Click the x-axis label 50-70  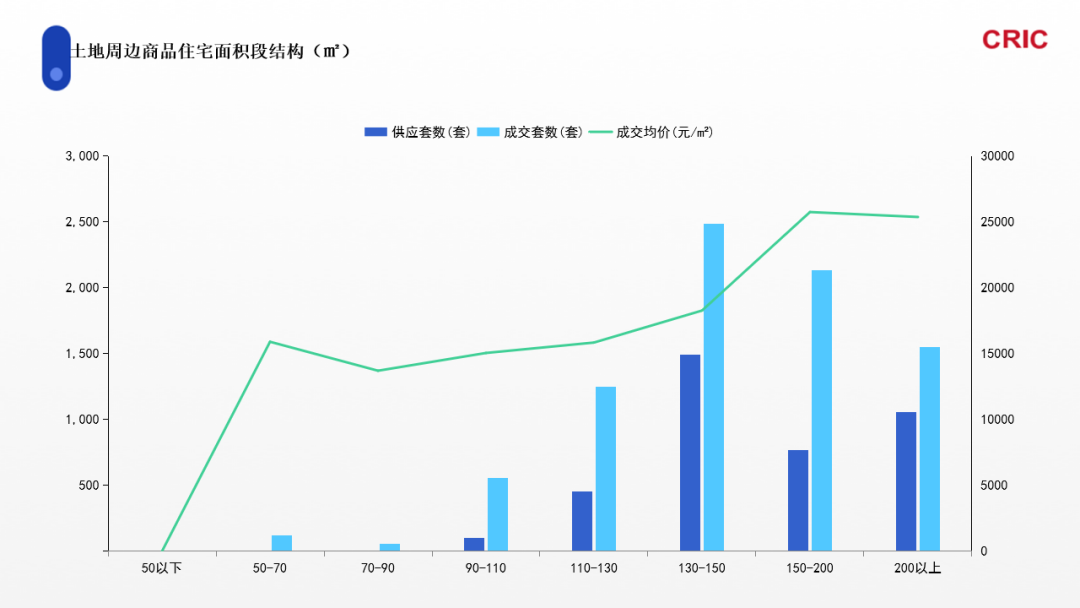pos(270,568)
